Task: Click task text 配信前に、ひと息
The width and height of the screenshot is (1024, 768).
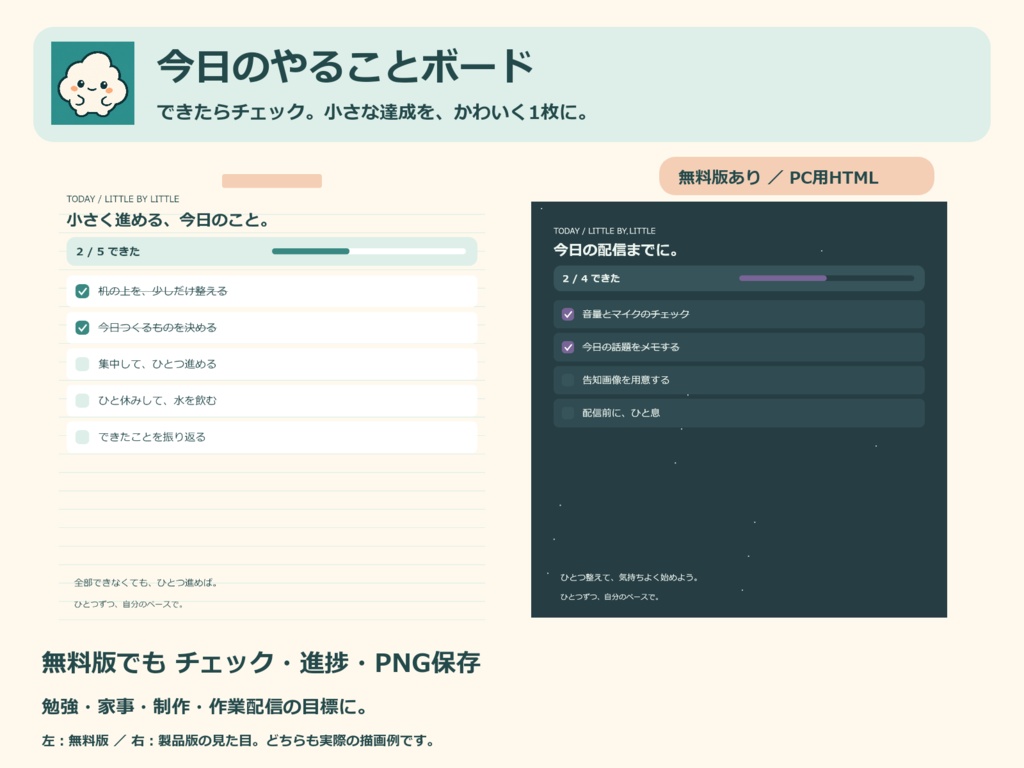Action: (621, 413)
